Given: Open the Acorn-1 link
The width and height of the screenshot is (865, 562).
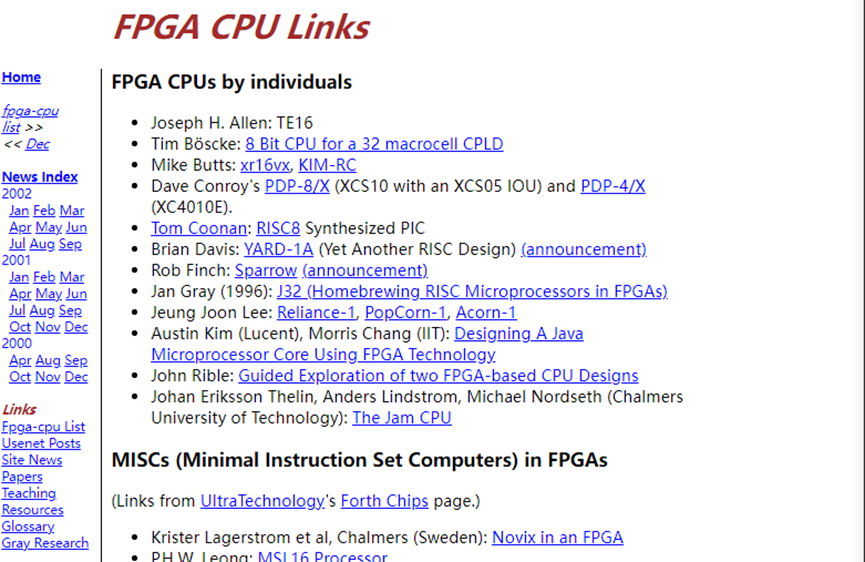Looking at the screenshot, I should (486, 312).
